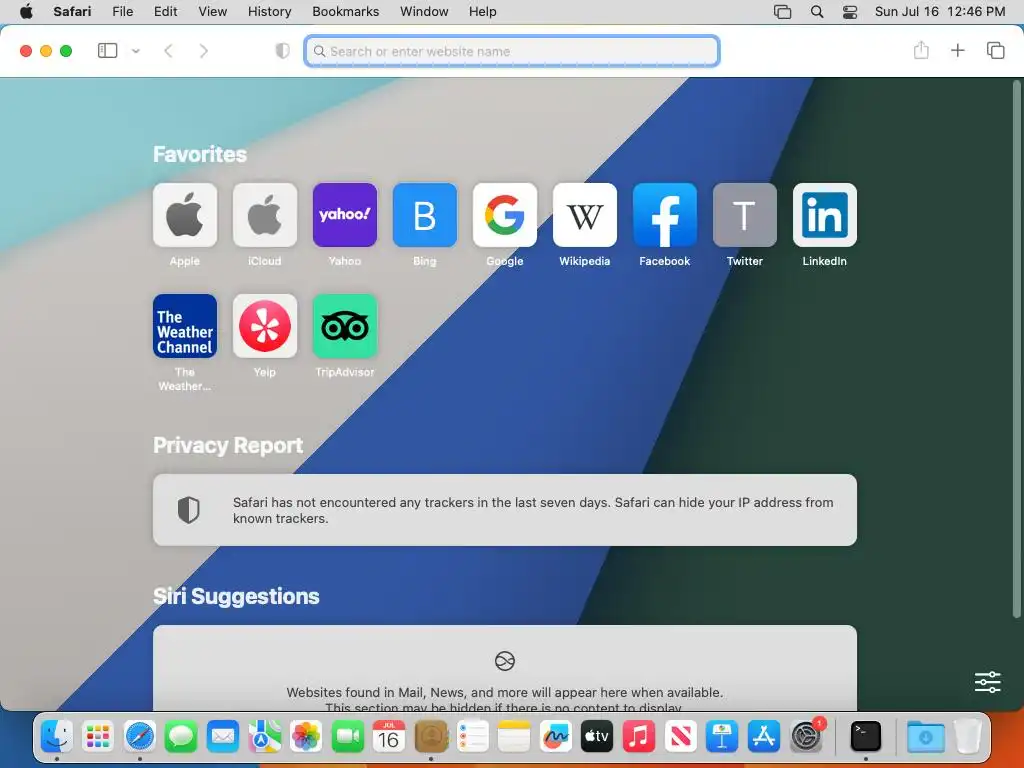Click the page's vertical scrollbar
Image resolution: width=1024 pixels, height=768 pixels.
click(x=1016, y=349)
